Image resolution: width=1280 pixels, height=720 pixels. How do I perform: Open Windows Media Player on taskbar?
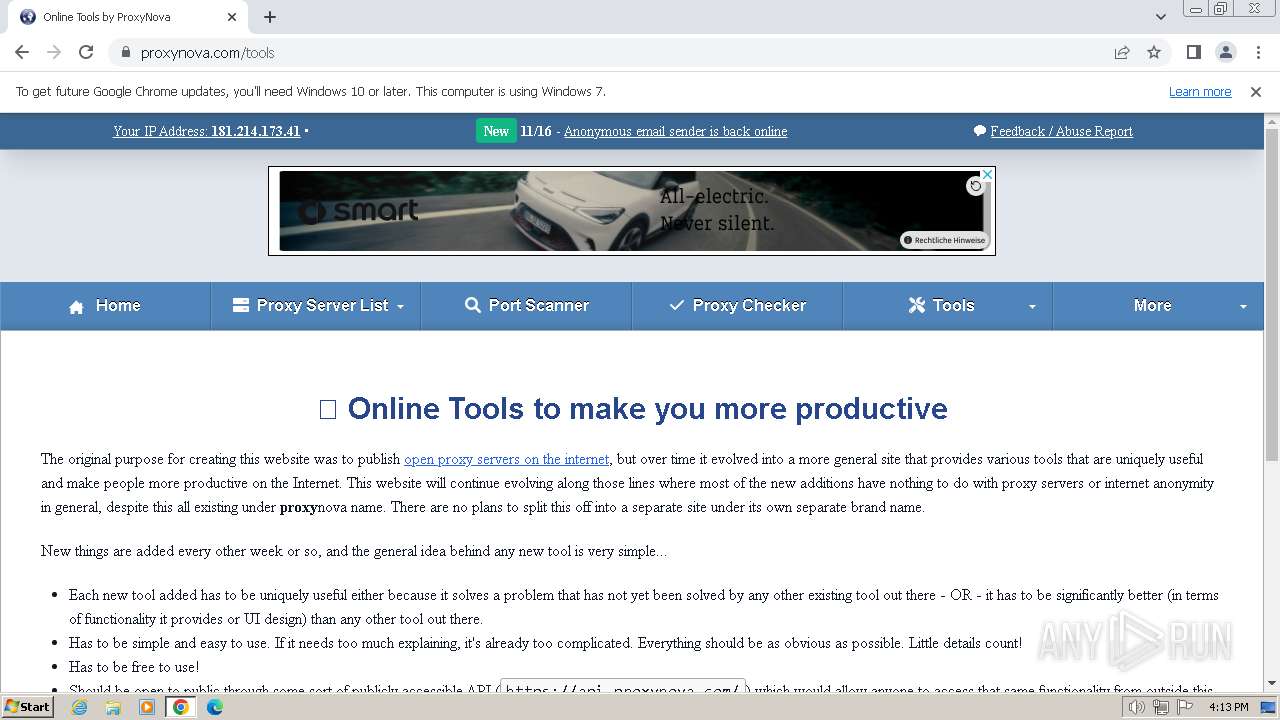[x=147, y=707]
